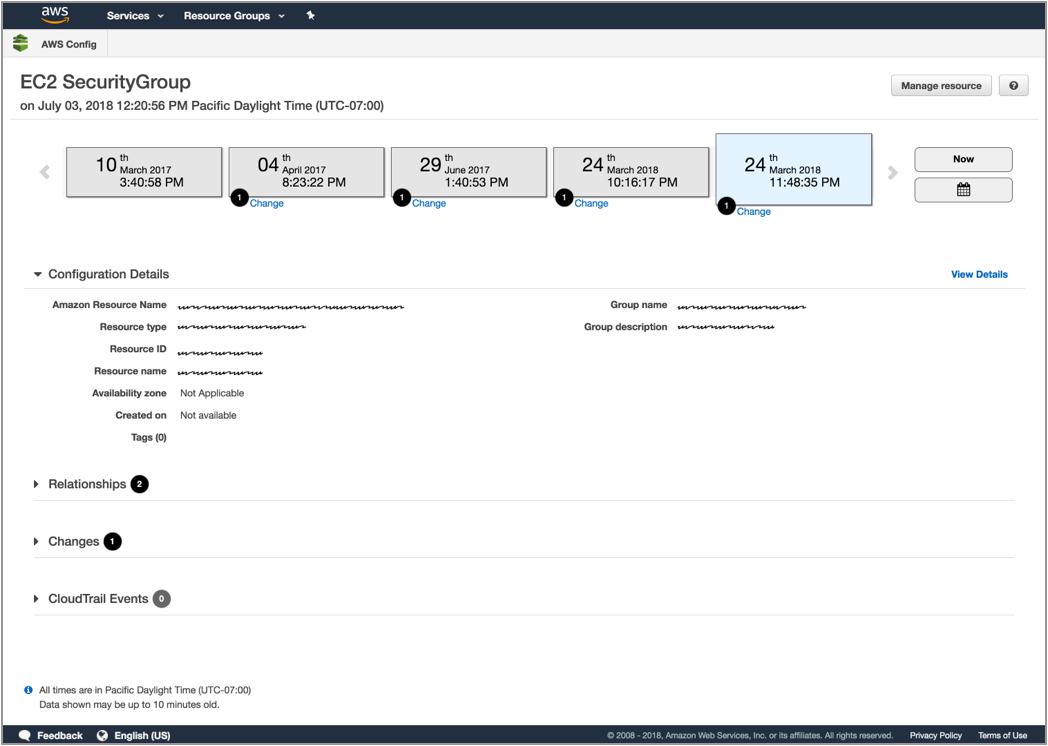Go to later timeline entries arrow
Viewport: 1048px width, 746px height.
pyautogui.click(x=892, y=172)
